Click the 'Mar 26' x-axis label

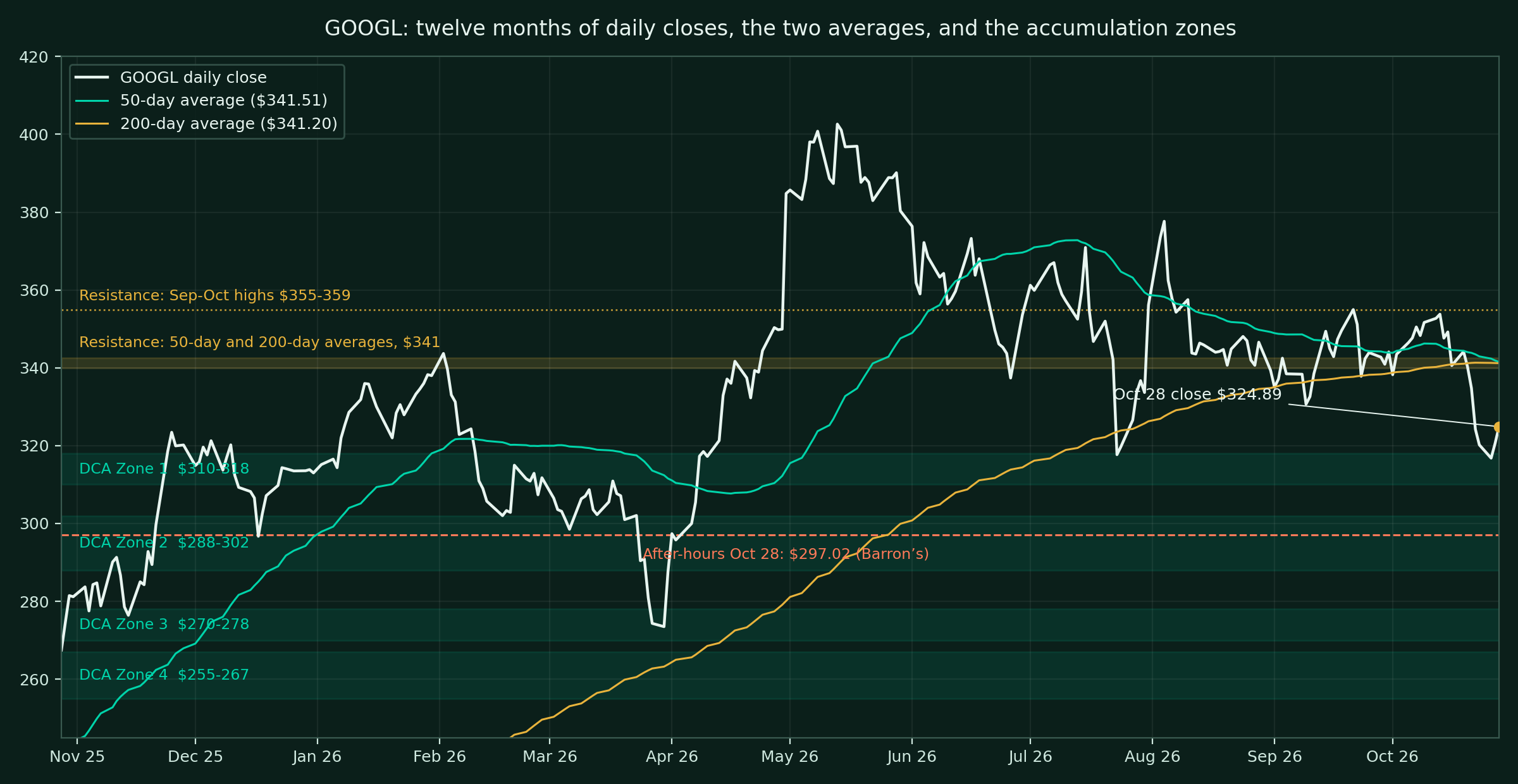click(x=550, y=757)
